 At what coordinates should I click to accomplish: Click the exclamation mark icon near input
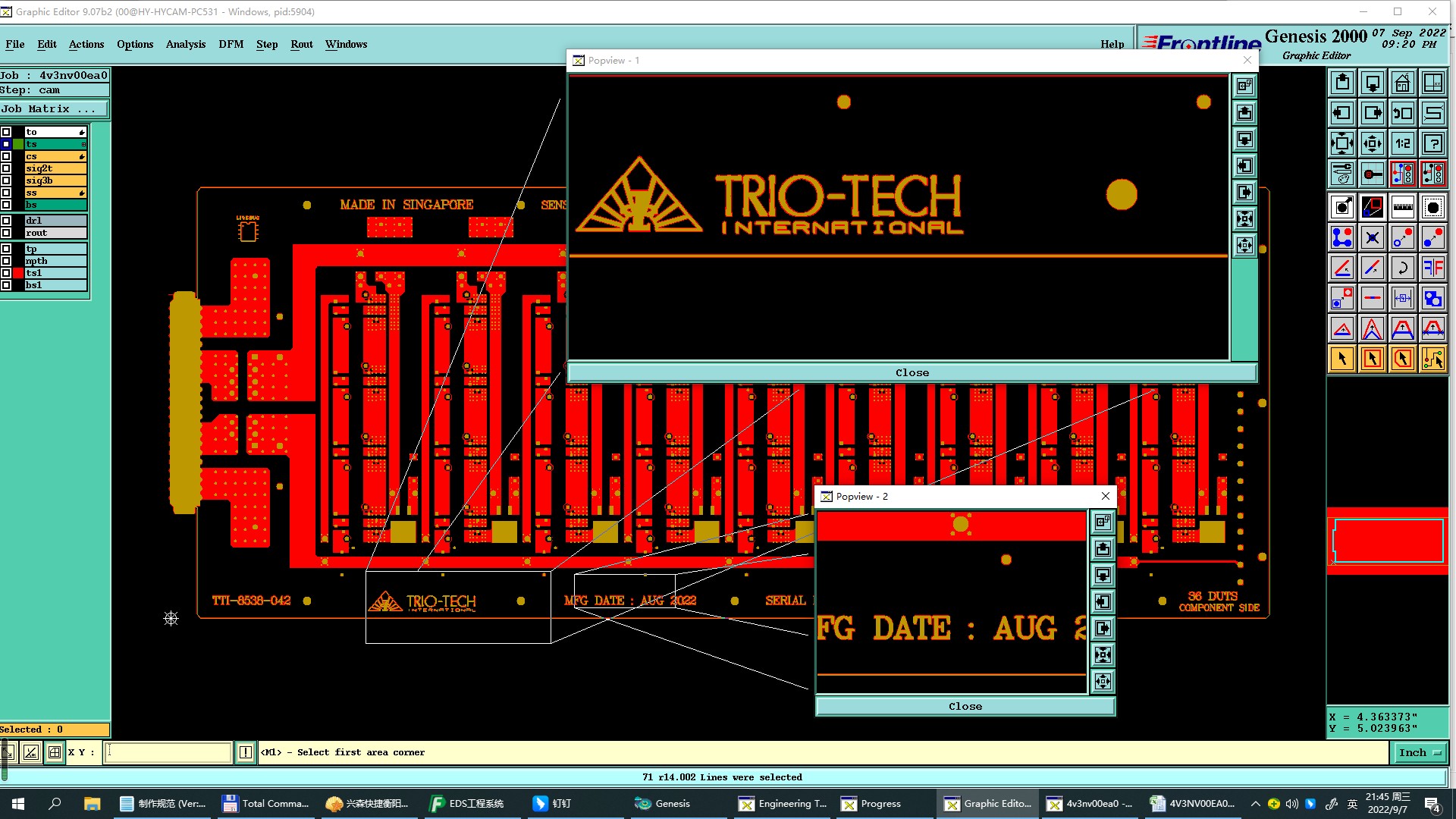pos(246,752)
